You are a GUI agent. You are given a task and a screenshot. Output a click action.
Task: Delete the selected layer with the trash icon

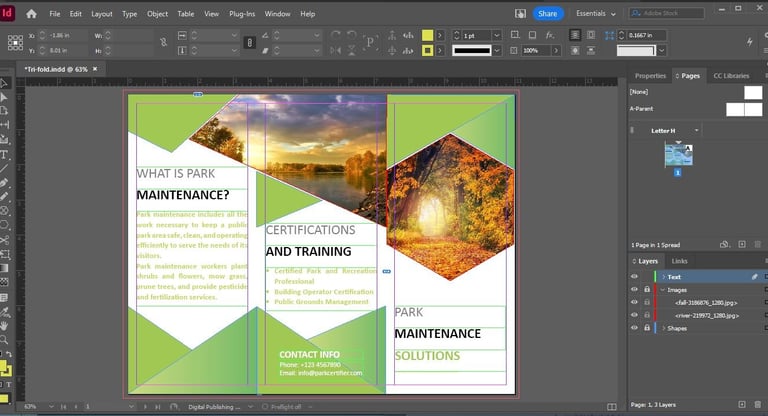pos(757,403)
